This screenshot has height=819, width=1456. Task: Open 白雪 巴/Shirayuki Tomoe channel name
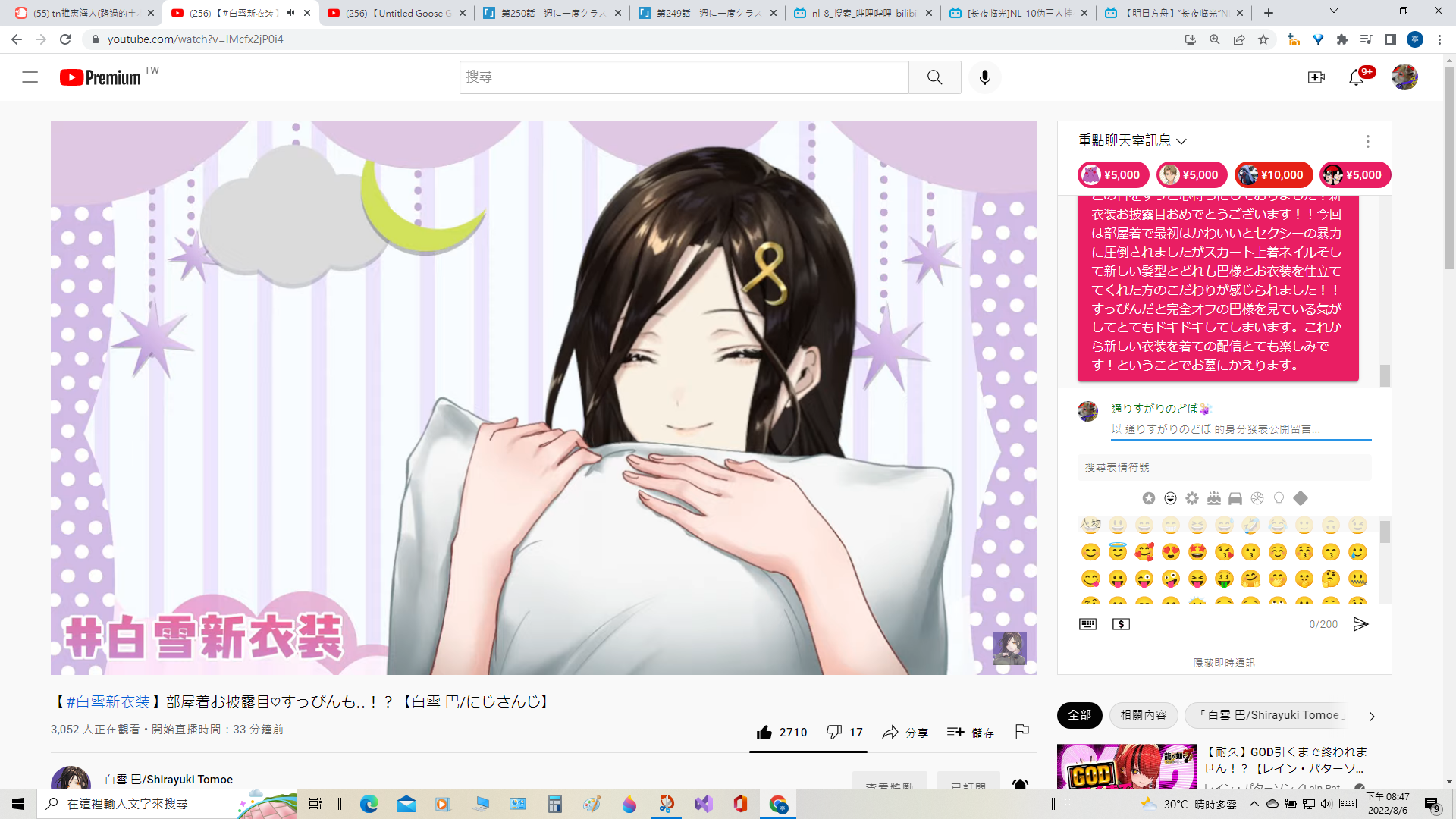pos(168,780)
